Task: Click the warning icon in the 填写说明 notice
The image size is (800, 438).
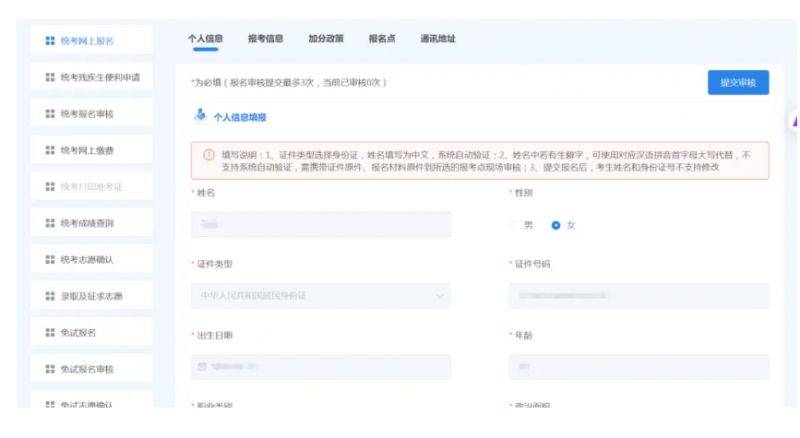Action: tap(208, 155)
